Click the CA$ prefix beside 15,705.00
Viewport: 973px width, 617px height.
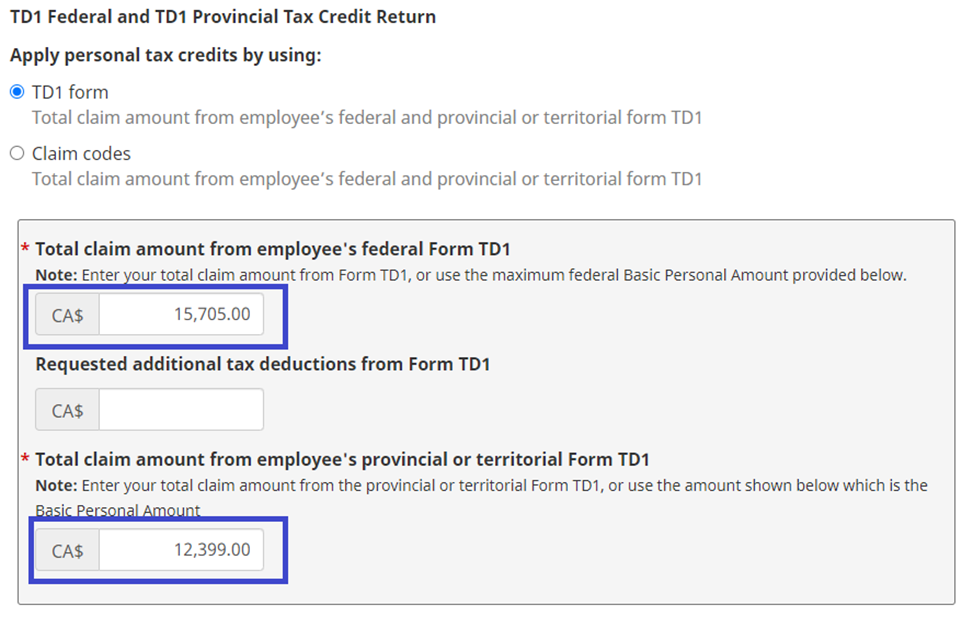click(68, 314)
